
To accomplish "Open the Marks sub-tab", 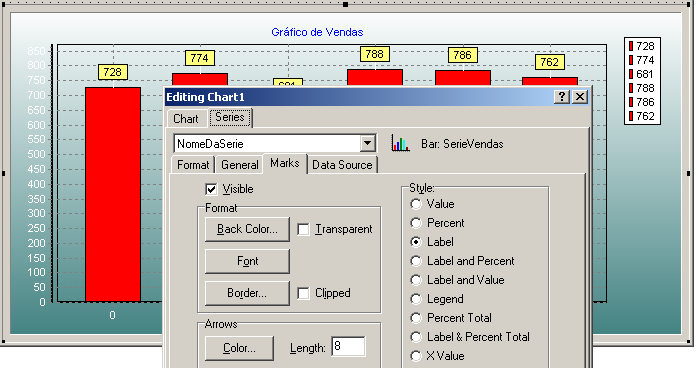I will click(284, 163).
